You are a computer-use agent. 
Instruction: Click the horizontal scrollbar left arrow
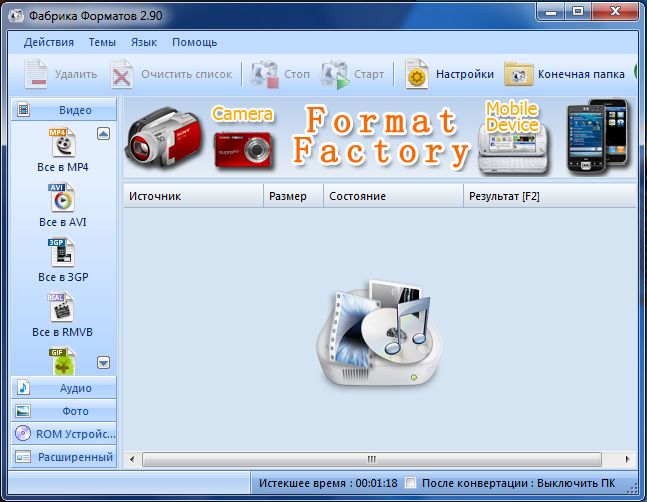[x=132, y=459]
